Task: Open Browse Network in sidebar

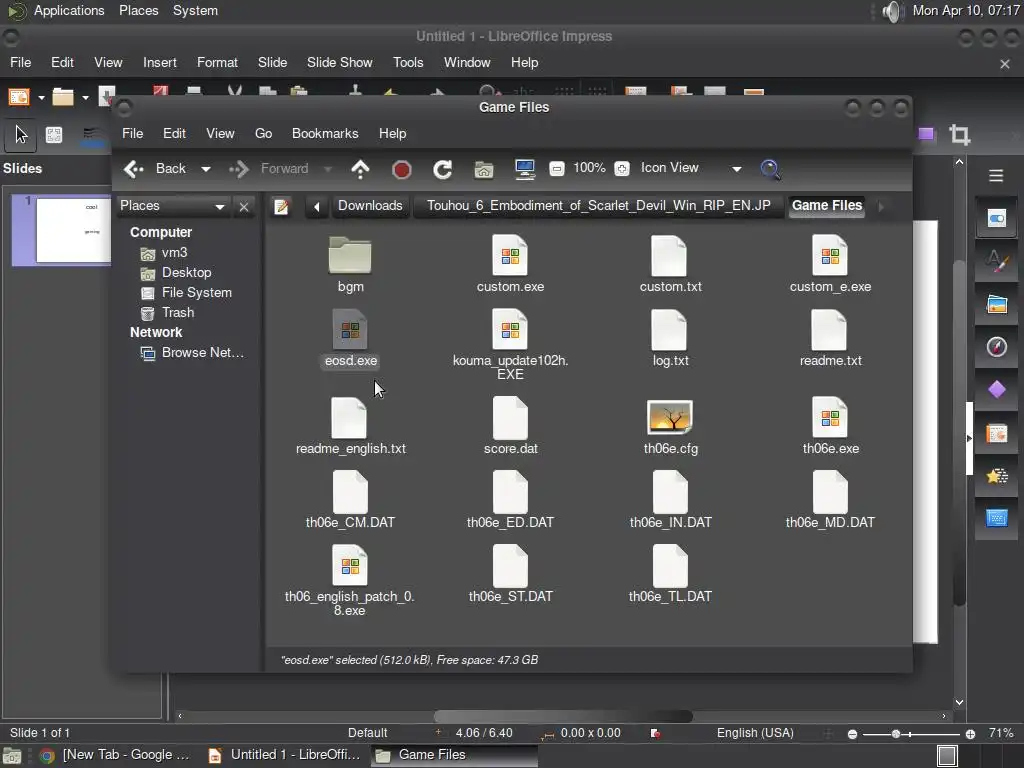Action: (202, 353)
